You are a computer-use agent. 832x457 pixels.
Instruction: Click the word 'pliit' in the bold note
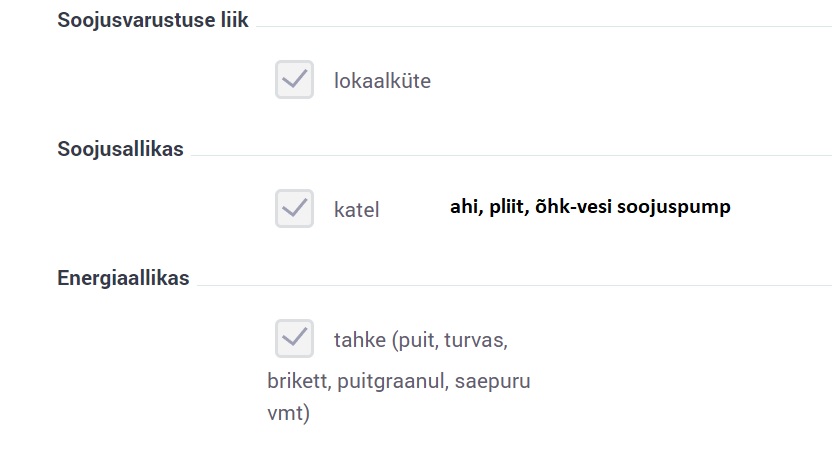[504, 207]
